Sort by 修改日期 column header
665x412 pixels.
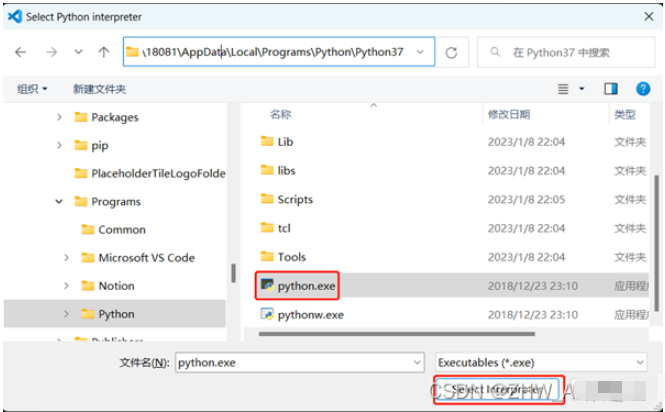tap(509, 114)
